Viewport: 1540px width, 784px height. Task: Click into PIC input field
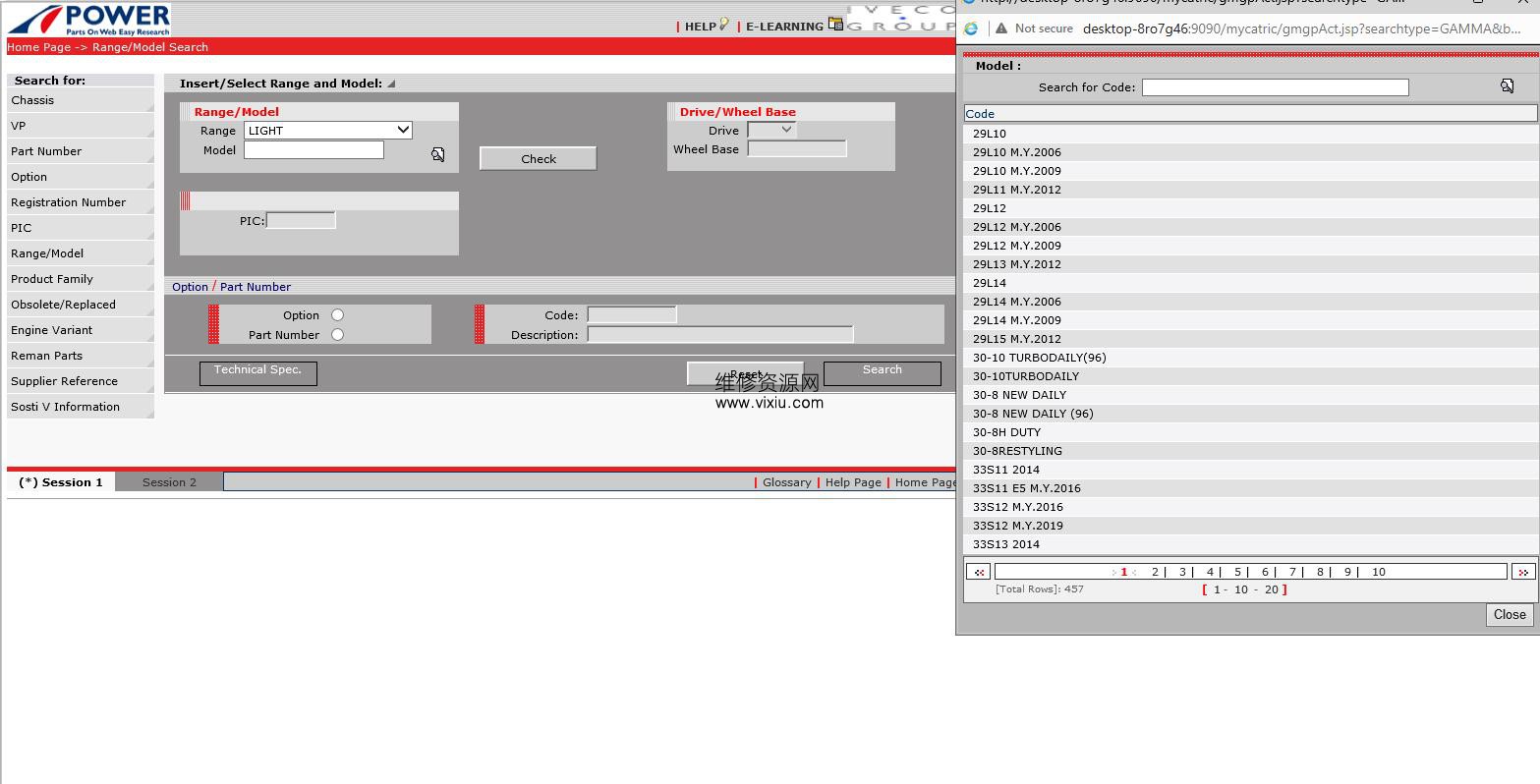301,220
